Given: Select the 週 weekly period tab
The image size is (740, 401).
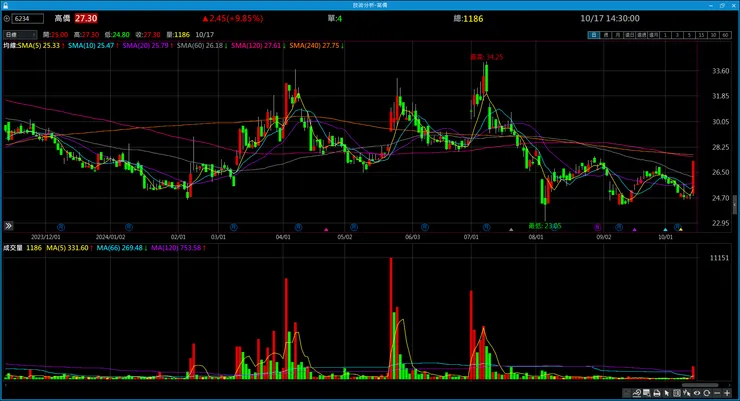Looking at the screenshot, I should click(606, 35).
